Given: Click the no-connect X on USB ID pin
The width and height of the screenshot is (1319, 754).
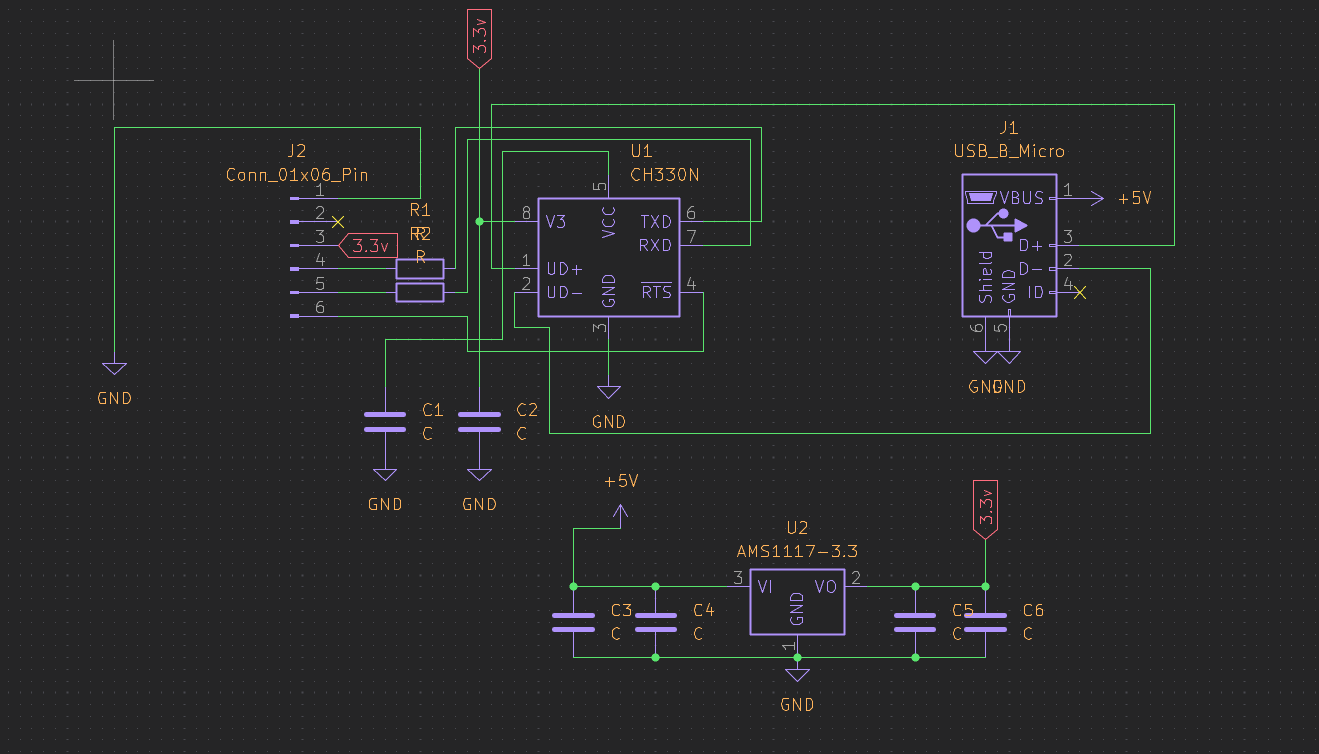Looking at the screenshot, I should [1079, 293].
